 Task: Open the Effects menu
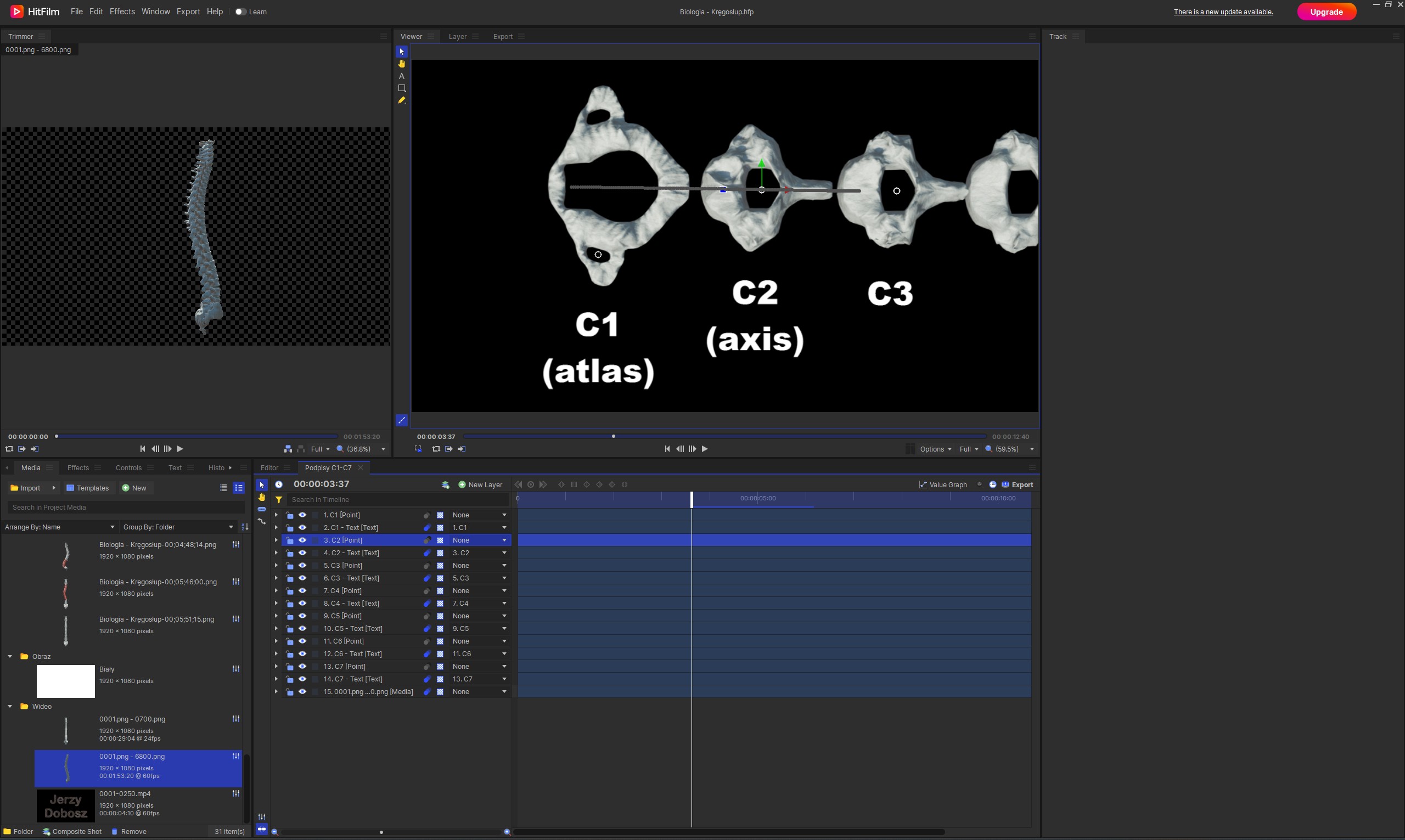pos(122,12)
